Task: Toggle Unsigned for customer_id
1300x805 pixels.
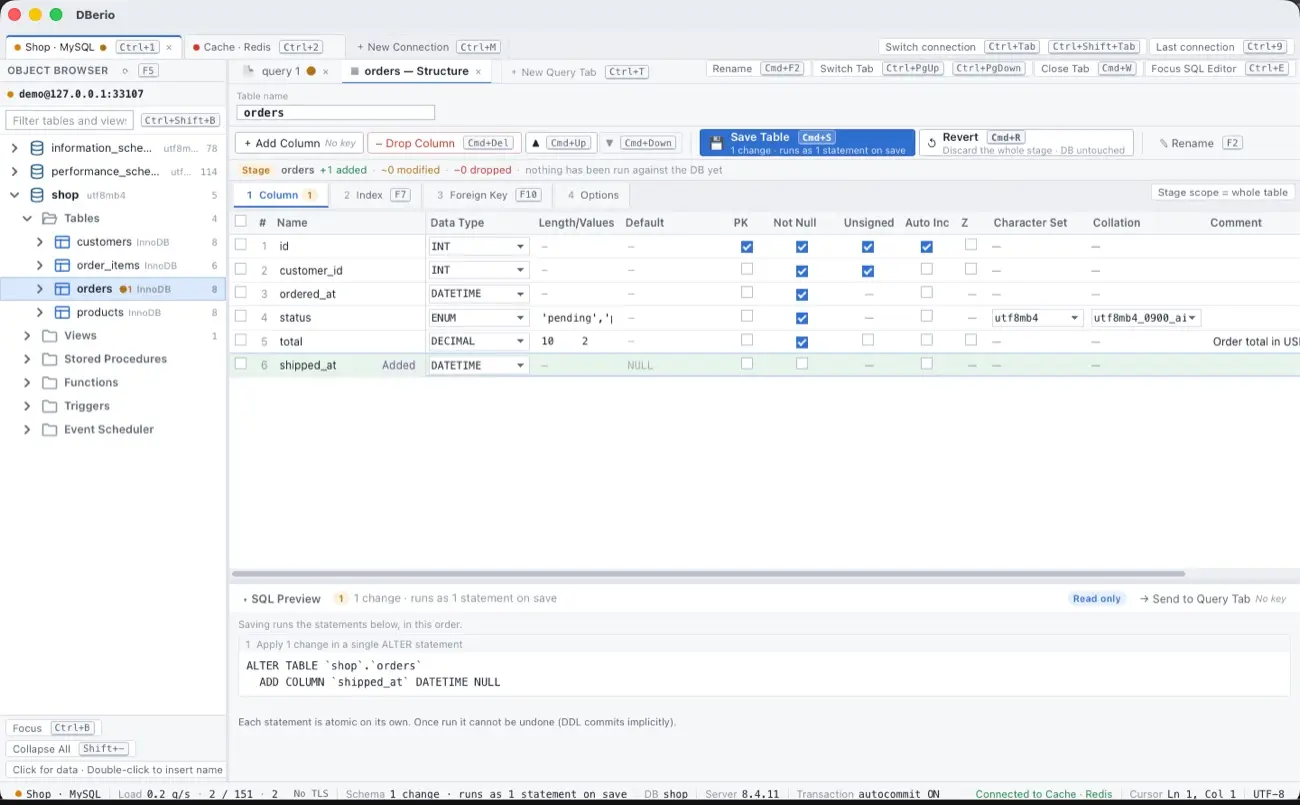Action: click(868, 270)
